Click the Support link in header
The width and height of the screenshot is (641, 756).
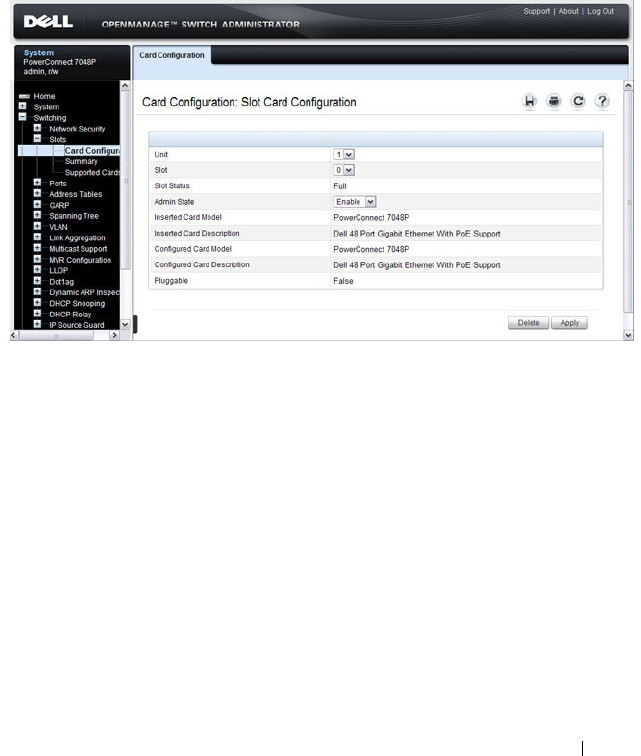click(x=536, y=11)
